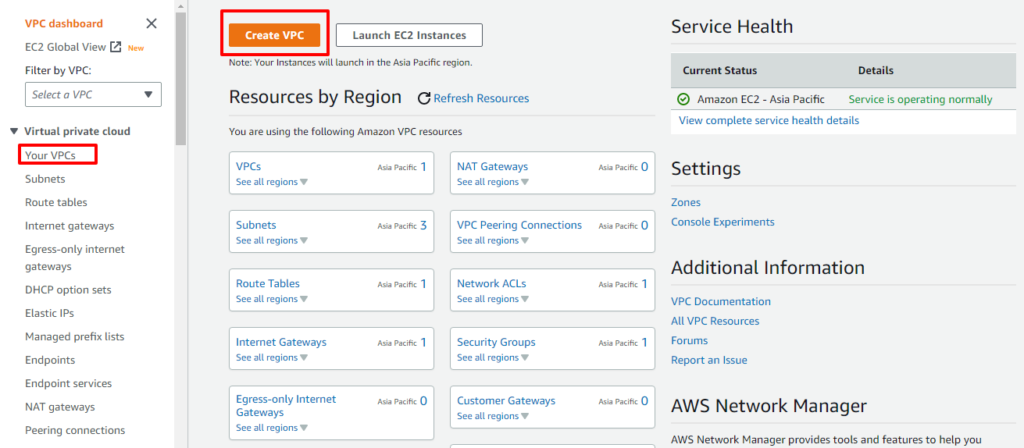
Task: Open NAT gateways in the sidebar
Action: tap(60, 407)
